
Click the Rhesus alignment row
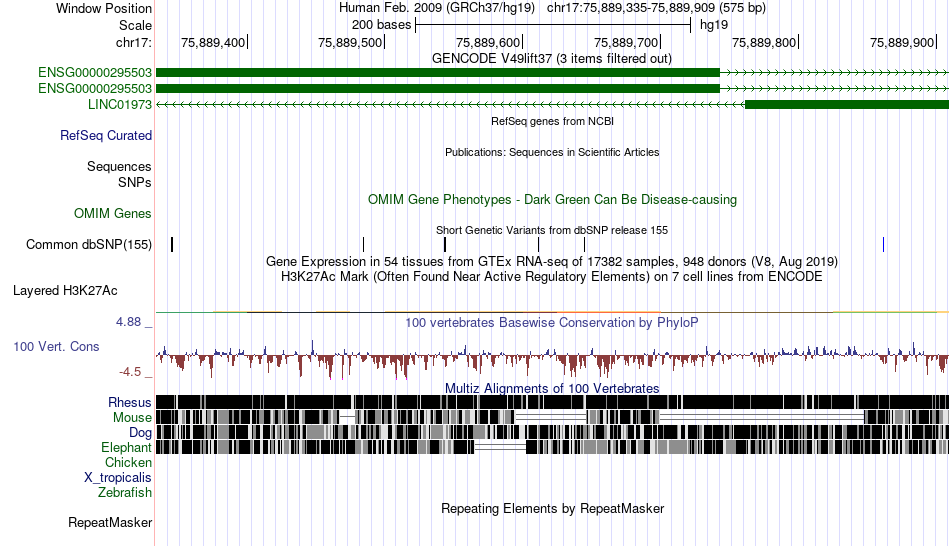point(552,402)
